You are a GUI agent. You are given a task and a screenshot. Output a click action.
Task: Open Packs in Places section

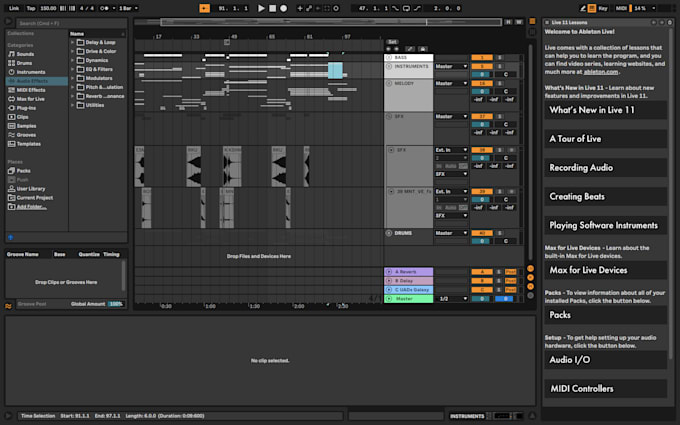(x=23, y=171)
